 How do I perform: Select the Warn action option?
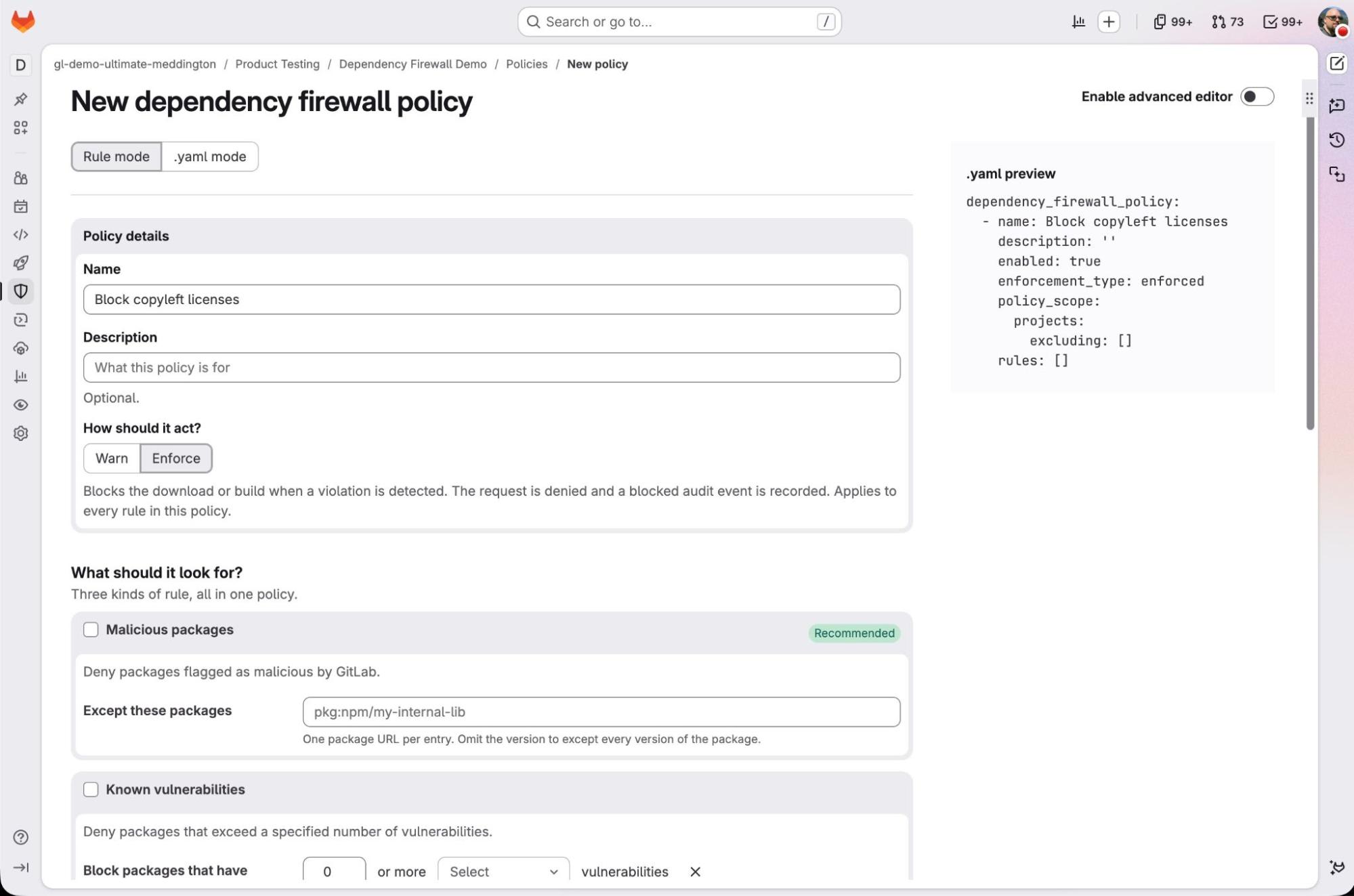pyautogui.click(x=112, y=458)
